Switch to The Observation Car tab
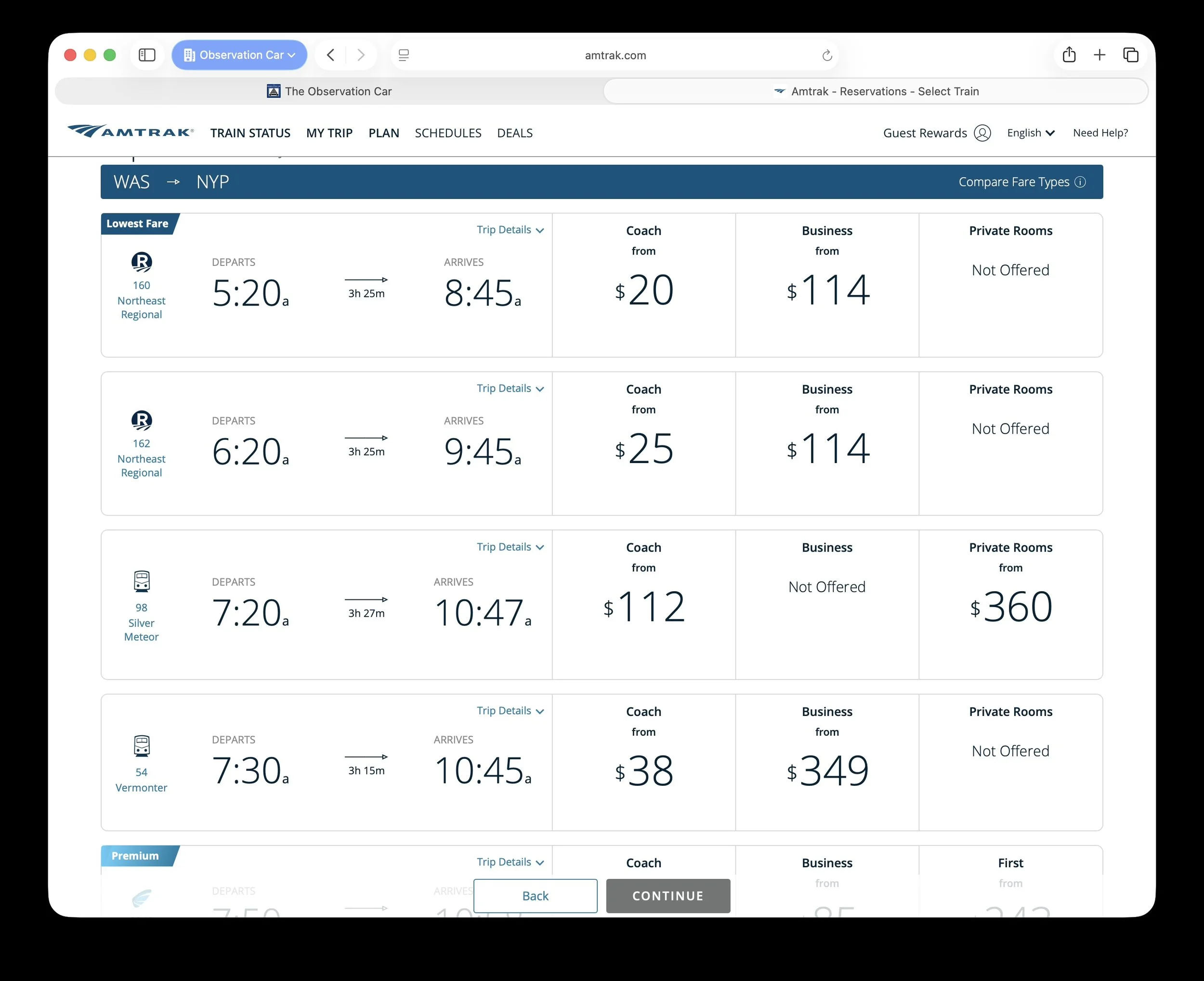This screenshot has width=1204, height=981. point(329,92)
